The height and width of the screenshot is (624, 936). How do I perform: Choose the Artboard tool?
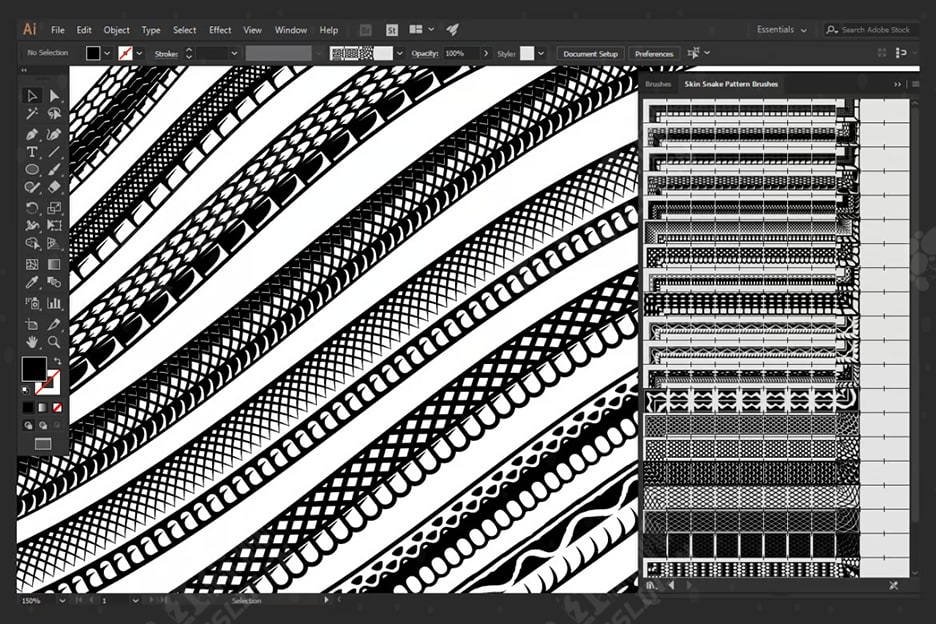[x=32, y=324]
